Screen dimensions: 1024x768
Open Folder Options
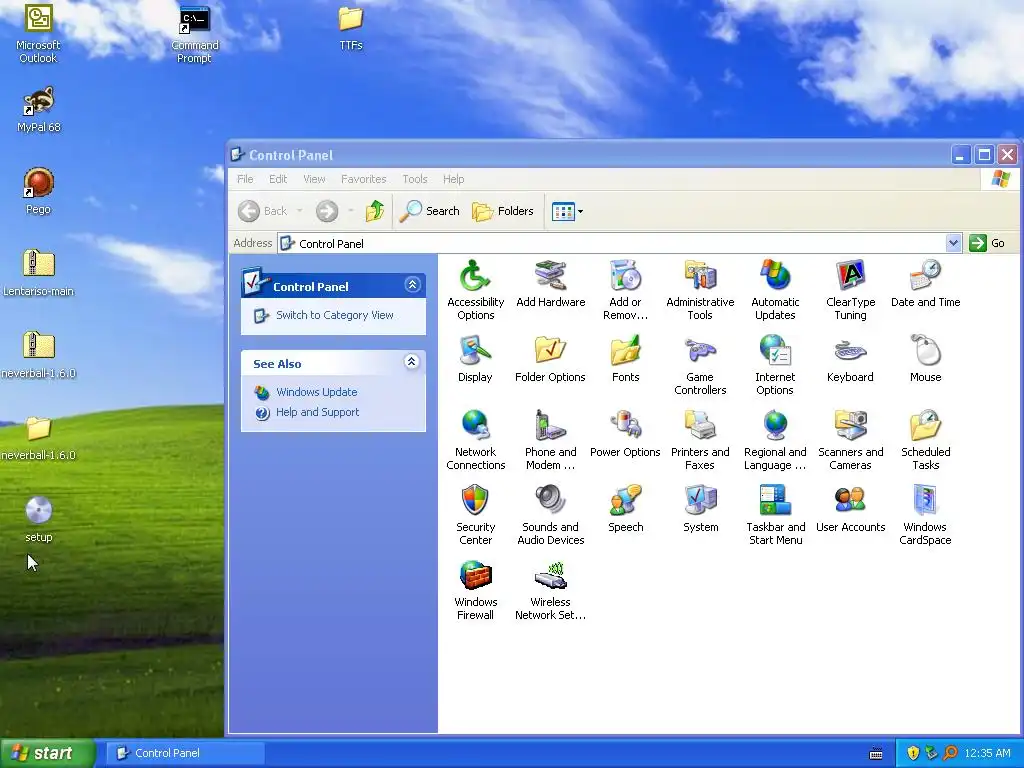(x=550, y=359)
